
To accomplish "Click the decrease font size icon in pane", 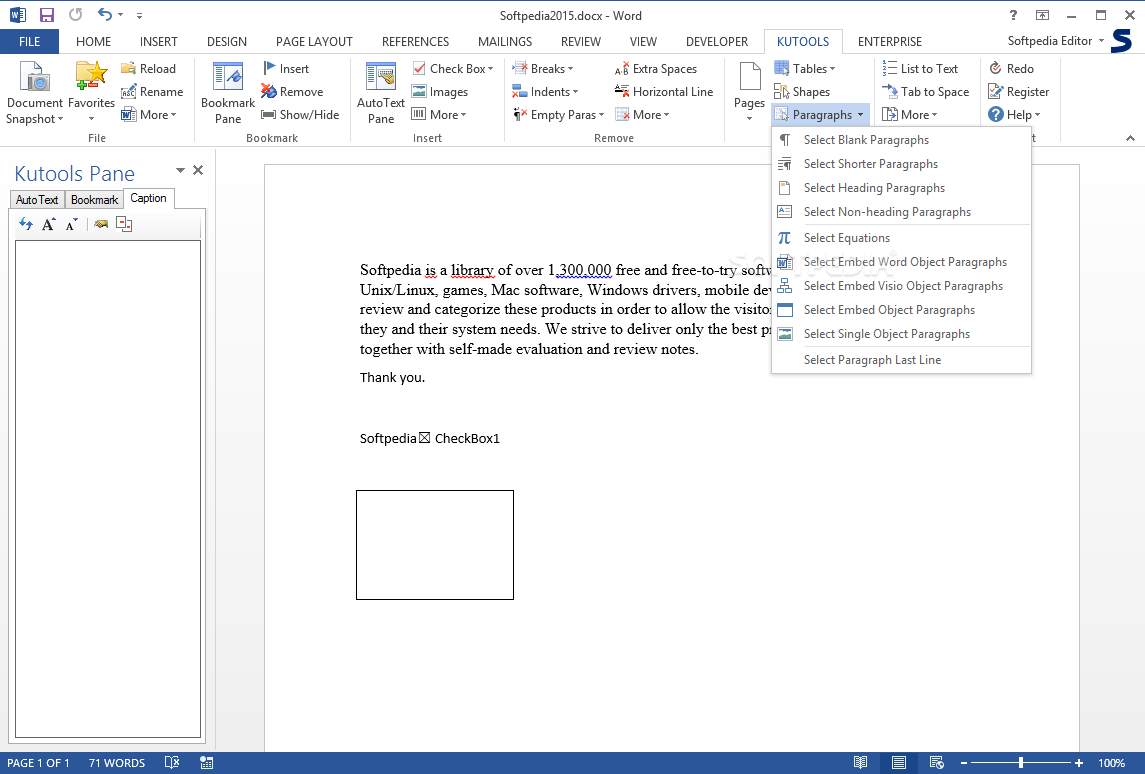I will (71, 224).
